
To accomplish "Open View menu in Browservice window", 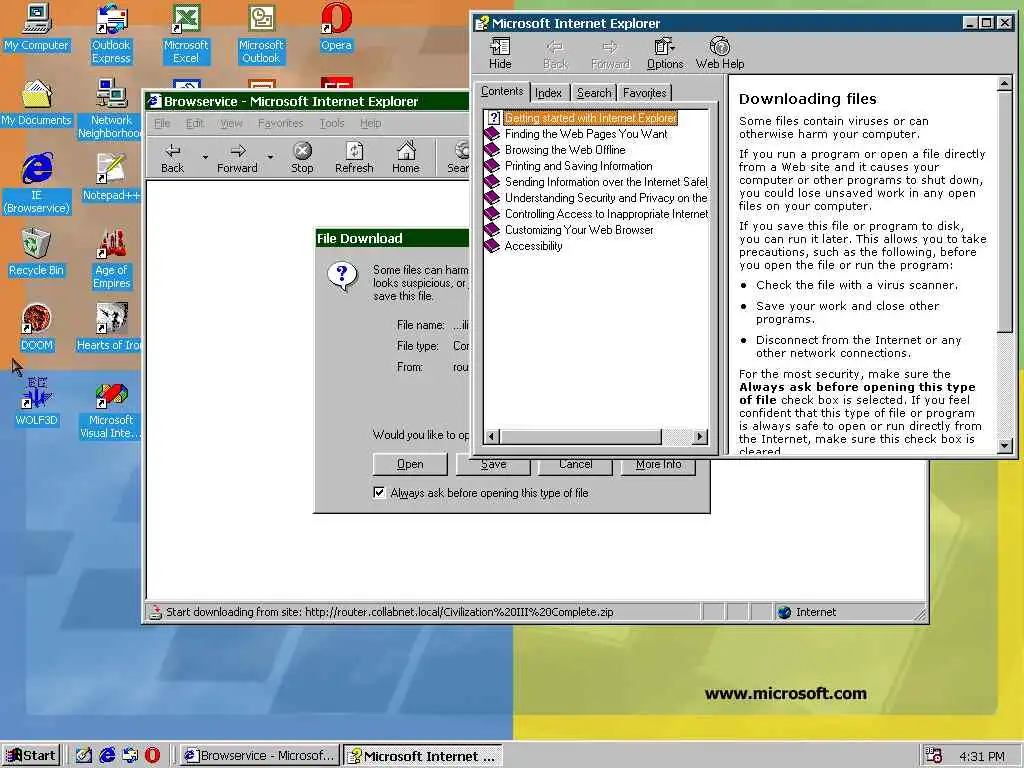I will pos(231,123).
